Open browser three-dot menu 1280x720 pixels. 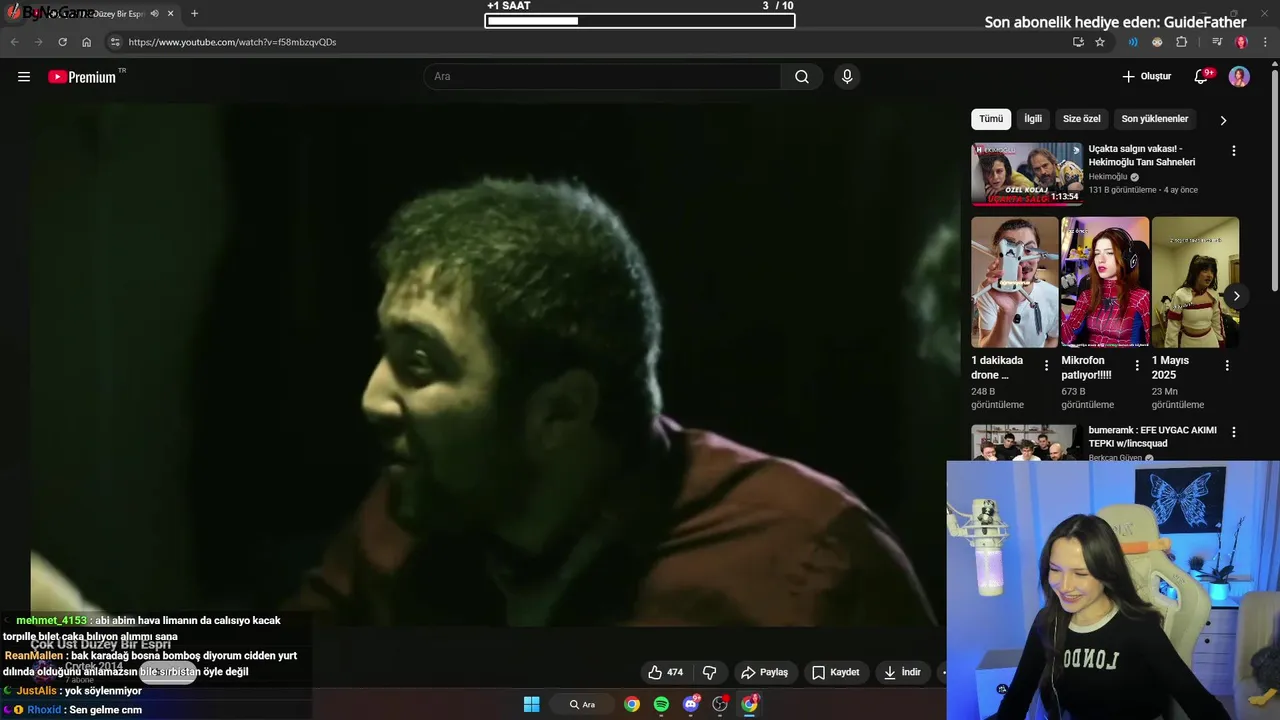click(x=1265, y=42)
